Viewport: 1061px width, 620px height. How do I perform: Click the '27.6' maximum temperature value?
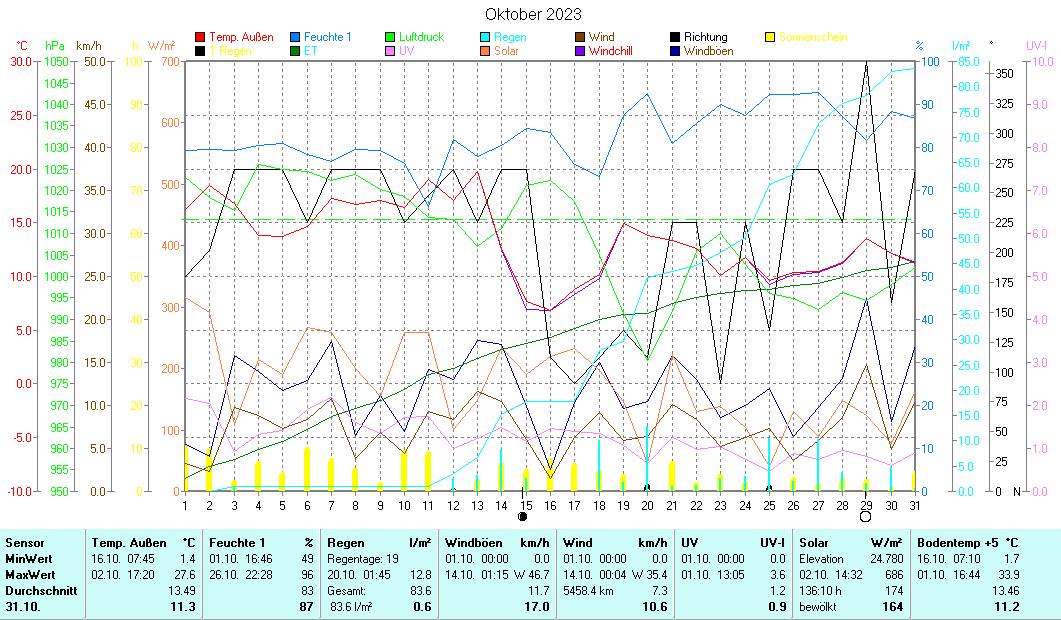(x=185, y=575)
